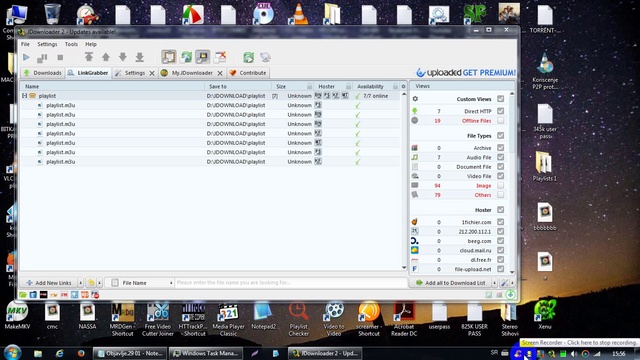
Task: Click the gear icon beside Custom Views
Action: (x=415, y=99)
